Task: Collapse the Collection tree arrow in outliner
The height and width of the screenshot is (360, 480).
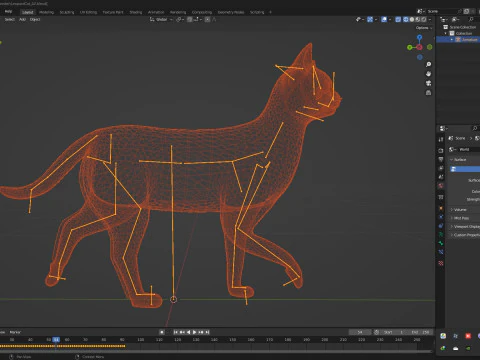Action: (x=446, y=33)
